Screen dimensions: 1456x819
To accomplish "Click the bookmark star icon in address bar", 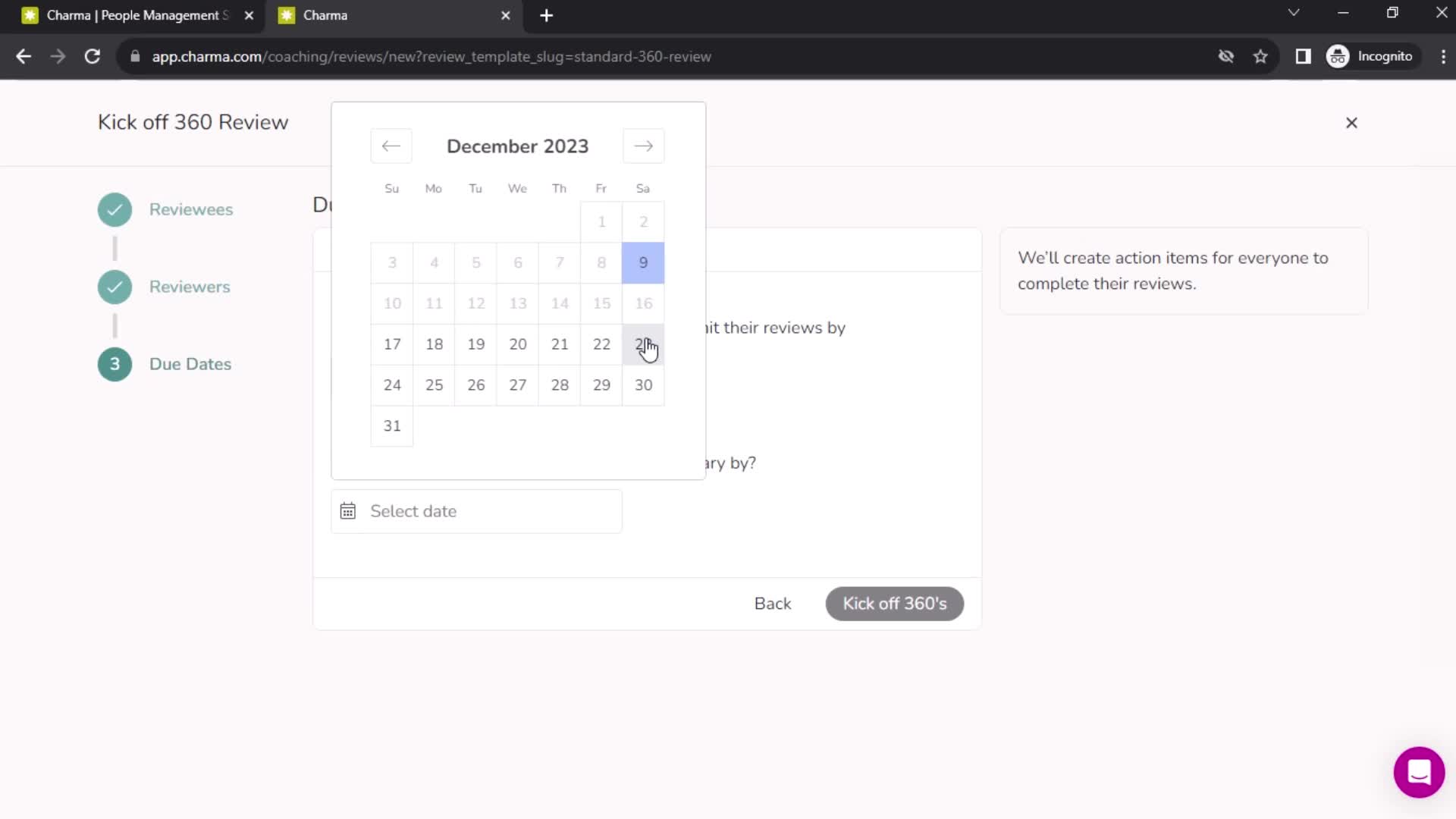I will [1262, 56].
